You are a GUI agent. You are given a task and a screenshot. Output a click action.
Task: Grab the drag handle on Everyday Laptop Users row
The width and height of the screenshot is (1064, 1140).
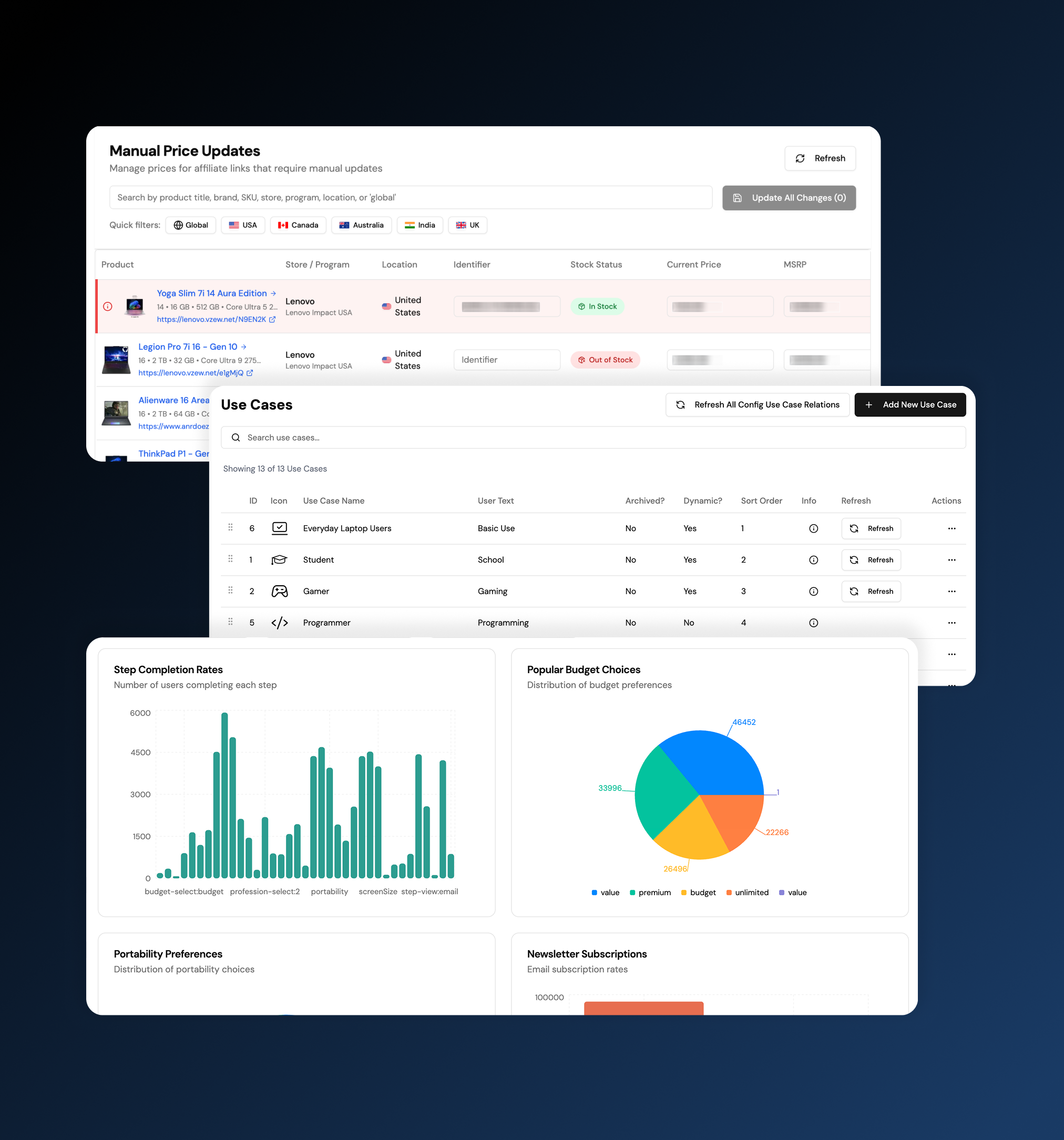pos(230,527)
